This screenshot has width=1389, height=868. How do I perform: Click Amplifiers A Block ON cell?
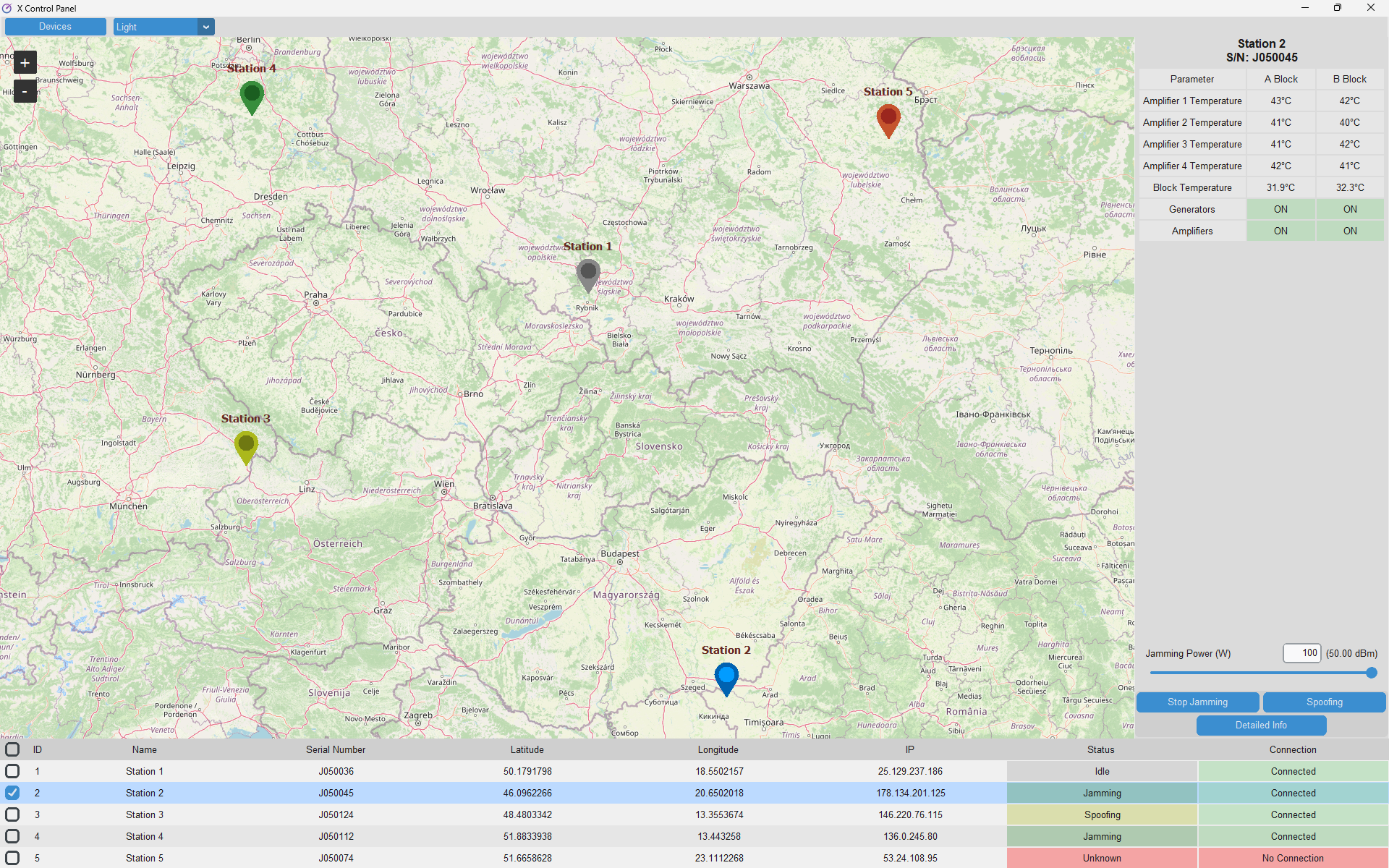pos(1280,231)
